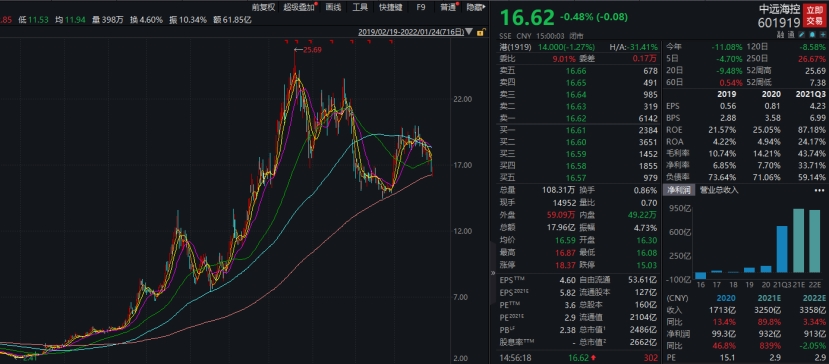This screenshot has height=364, width=829.
Task: Click the red 立即交易 button
Action: pos(814,15)
